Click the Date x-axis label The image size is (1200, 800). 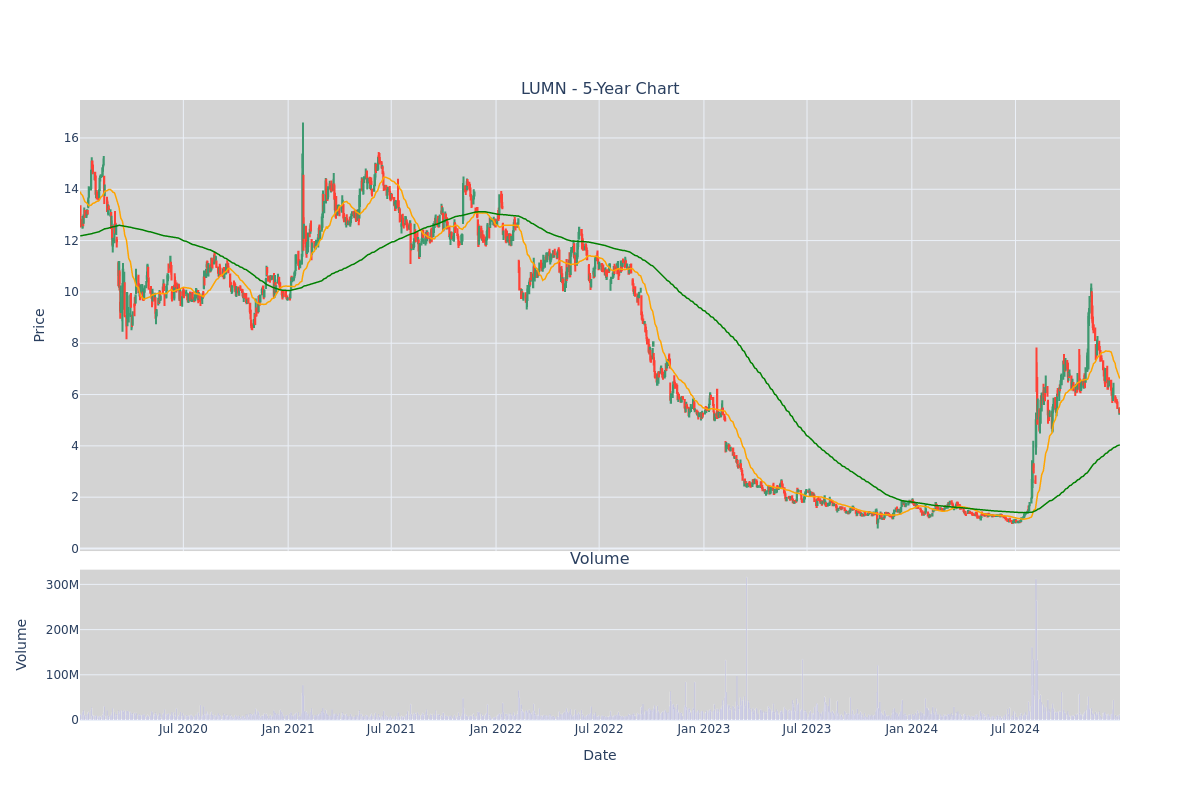pyautogui.click(x=600, y=755)
